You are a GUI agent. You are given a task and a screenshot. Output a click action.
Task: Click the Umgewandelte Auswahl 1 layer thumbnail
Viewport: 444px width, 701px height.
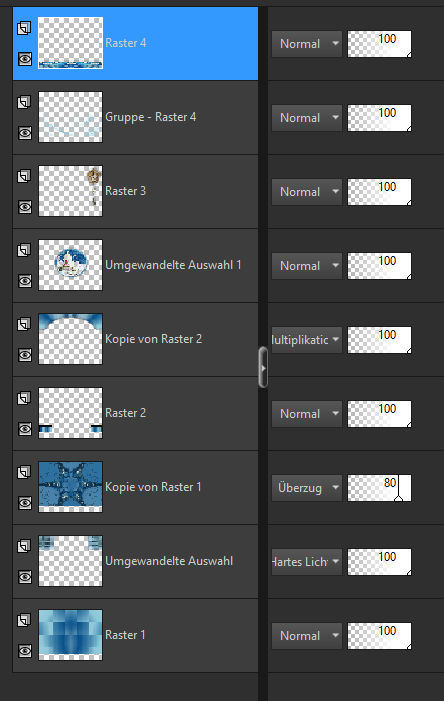coord(70,265)
